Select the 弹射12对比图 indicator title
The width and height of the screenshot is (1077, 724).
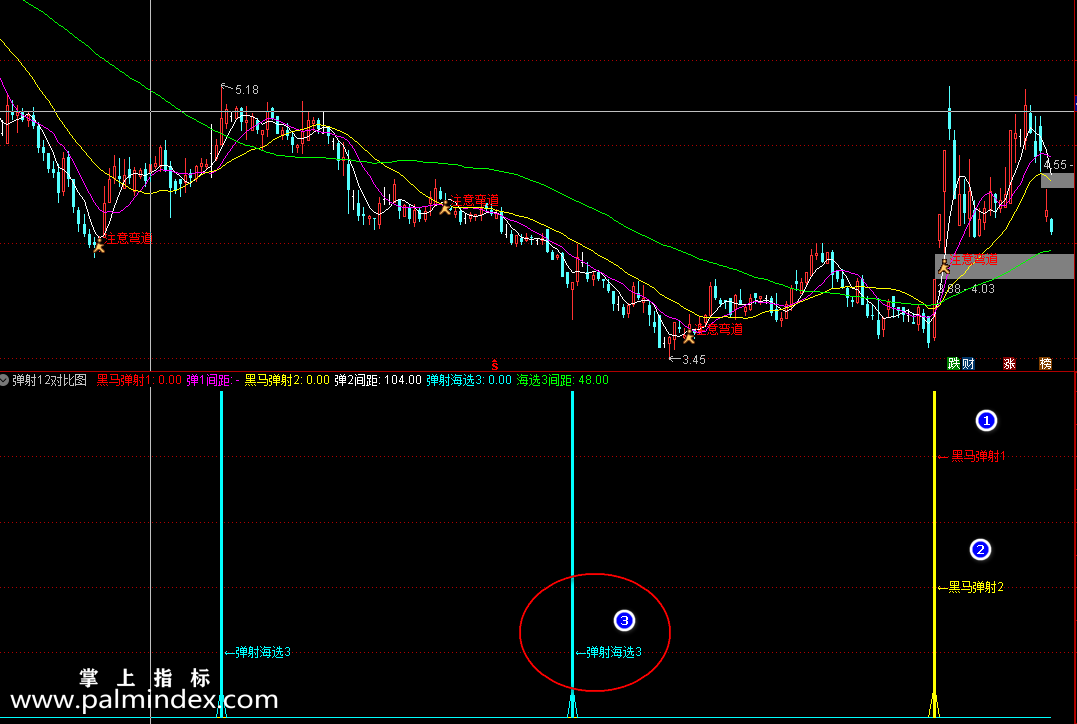[x=49, y=380]
